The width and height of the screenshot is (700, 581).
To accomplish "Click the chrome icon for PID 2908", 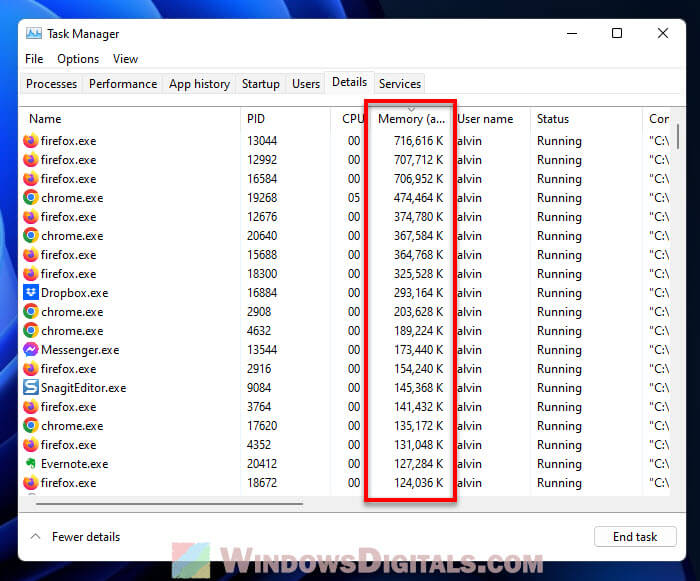I will click(x=30, y=312).
